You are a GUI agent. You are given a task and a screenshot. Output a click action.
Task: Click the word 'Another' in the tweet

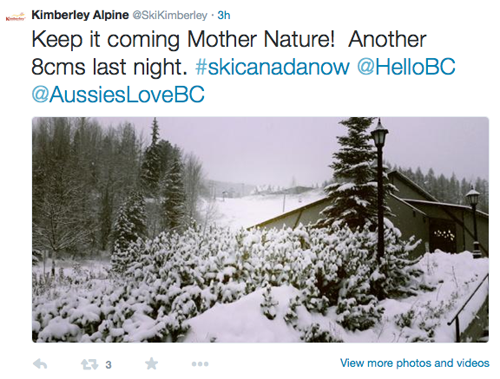tap(387, 39)
